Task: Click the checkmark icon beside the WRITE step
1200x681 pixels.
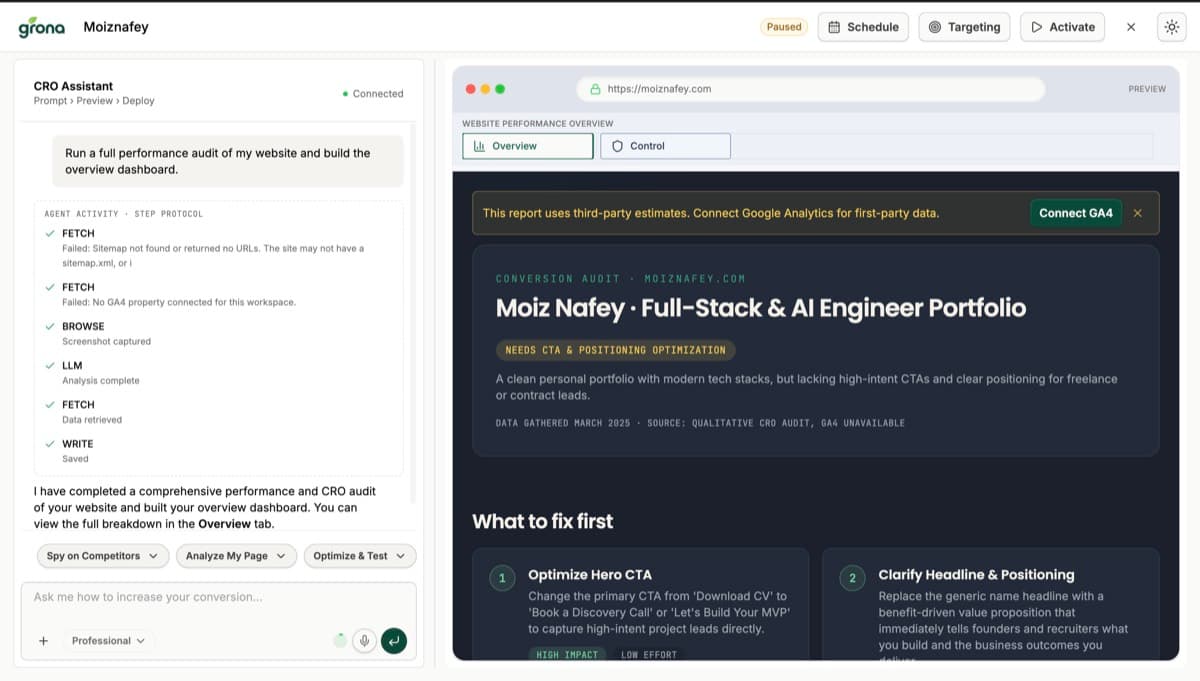Action: [x=50, y=443]
